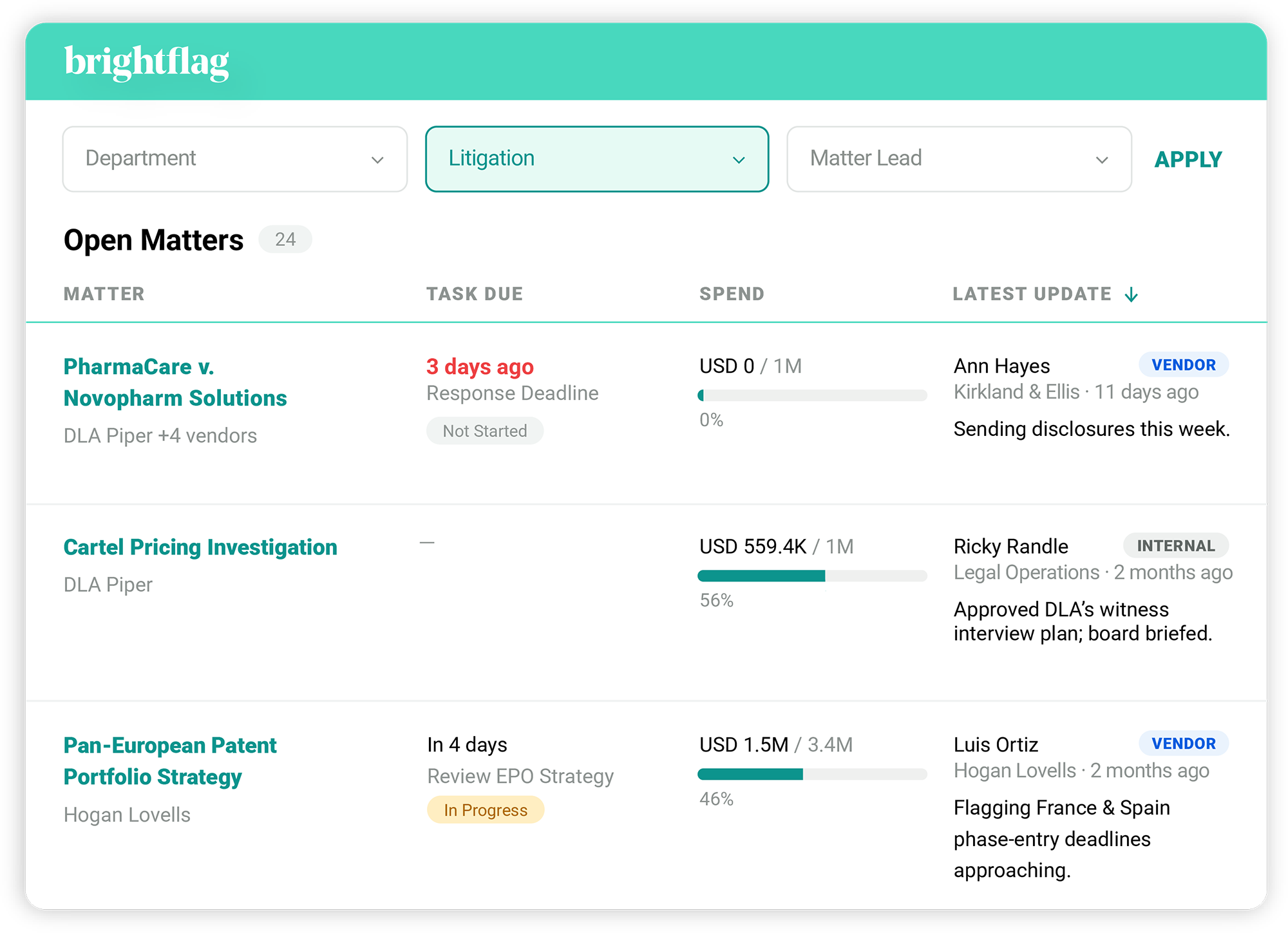The width and height of the screenshot is (1288, 933).
Task: Click the Not Started status badge
Action: click(485, 431)
